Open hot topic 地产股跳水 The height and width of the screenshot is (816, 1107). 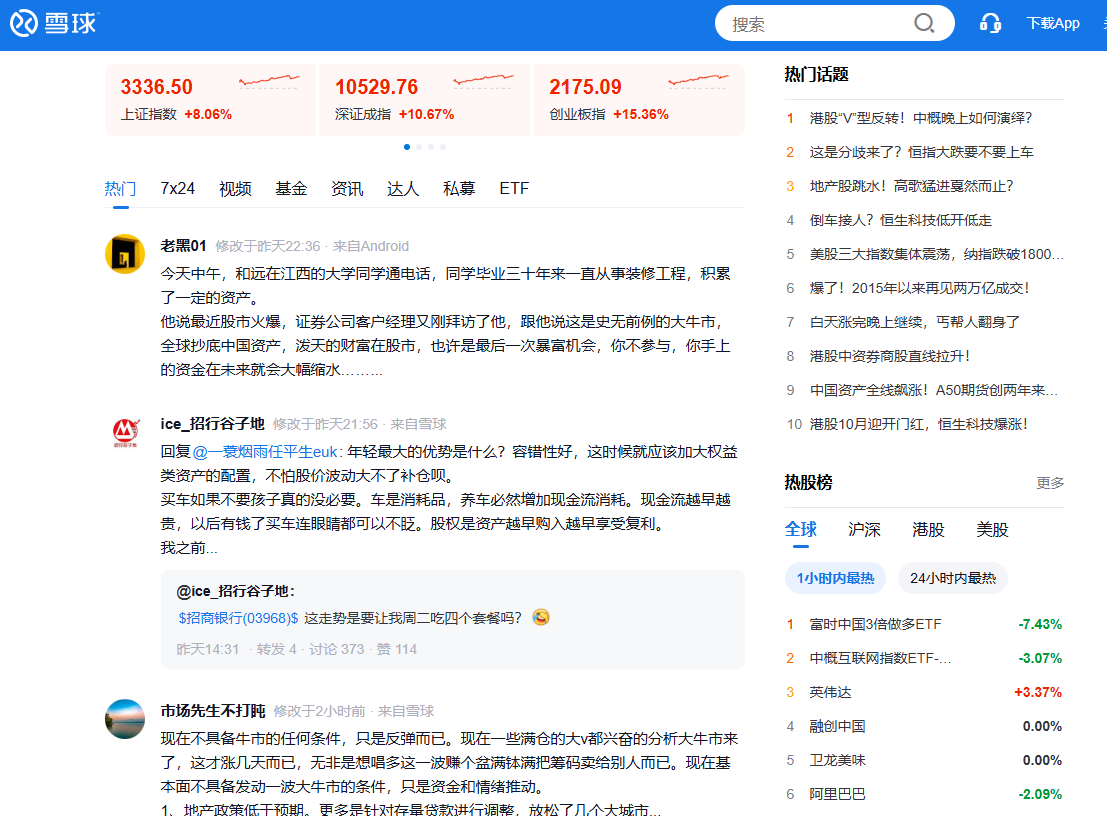(x=911, y=186)
